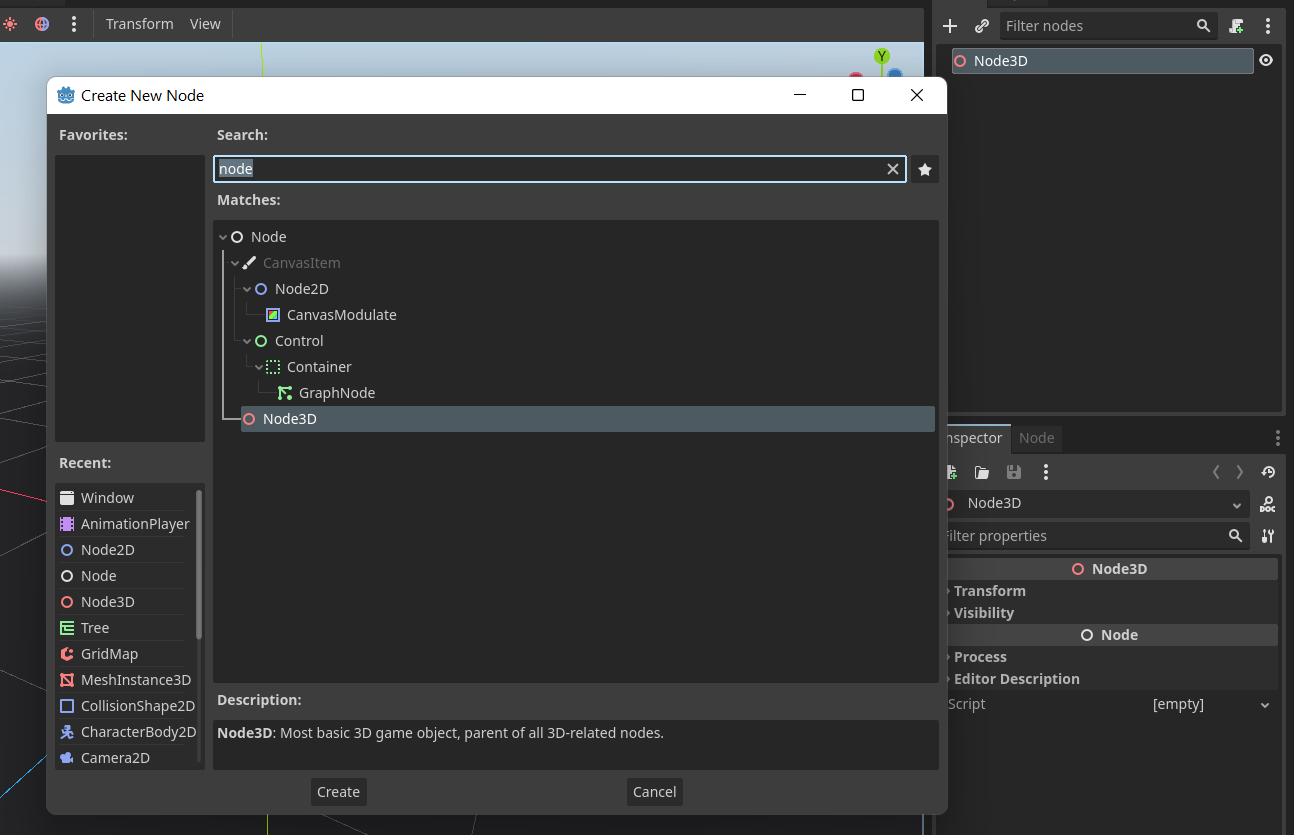Create a new resource in the Inspector
Viewport: 1294px width, 835px height.
click(951, 472)
